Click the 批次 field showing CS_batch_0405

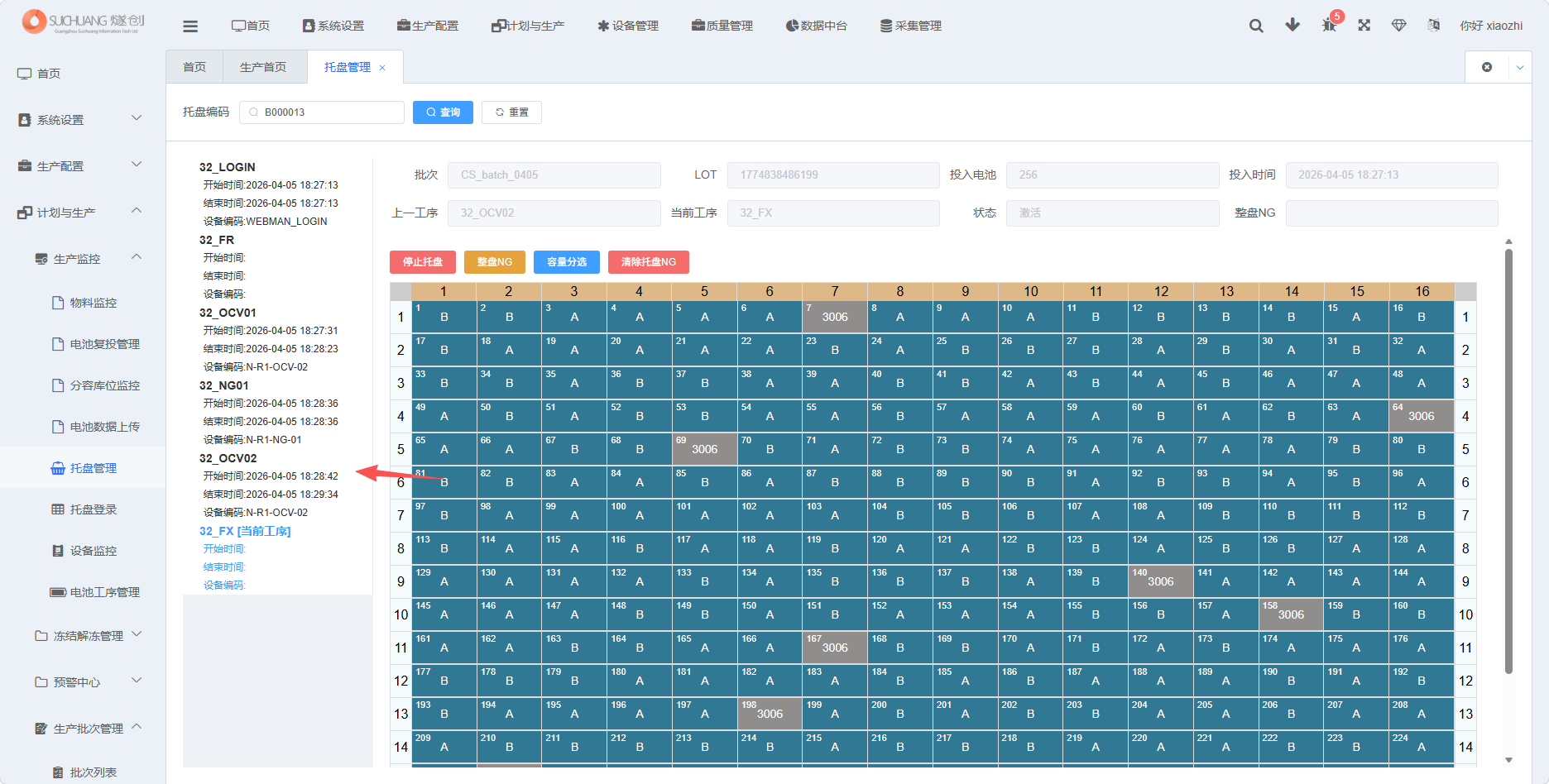(554, 175)
